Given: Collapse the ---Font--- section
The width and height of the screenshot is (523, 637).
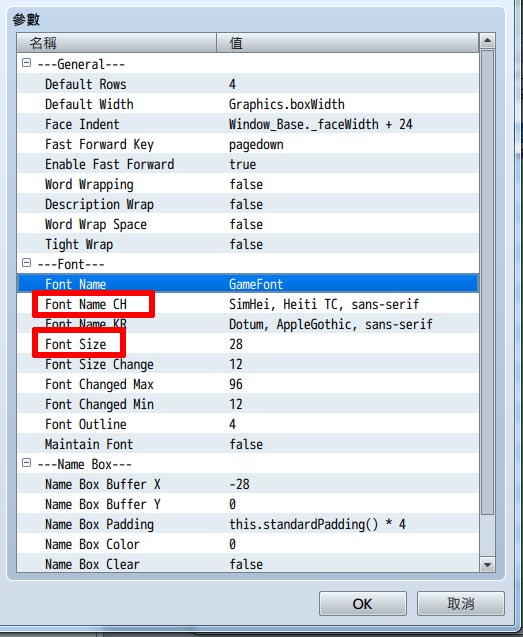Looking at the screenshot, I should coord(26,263).
